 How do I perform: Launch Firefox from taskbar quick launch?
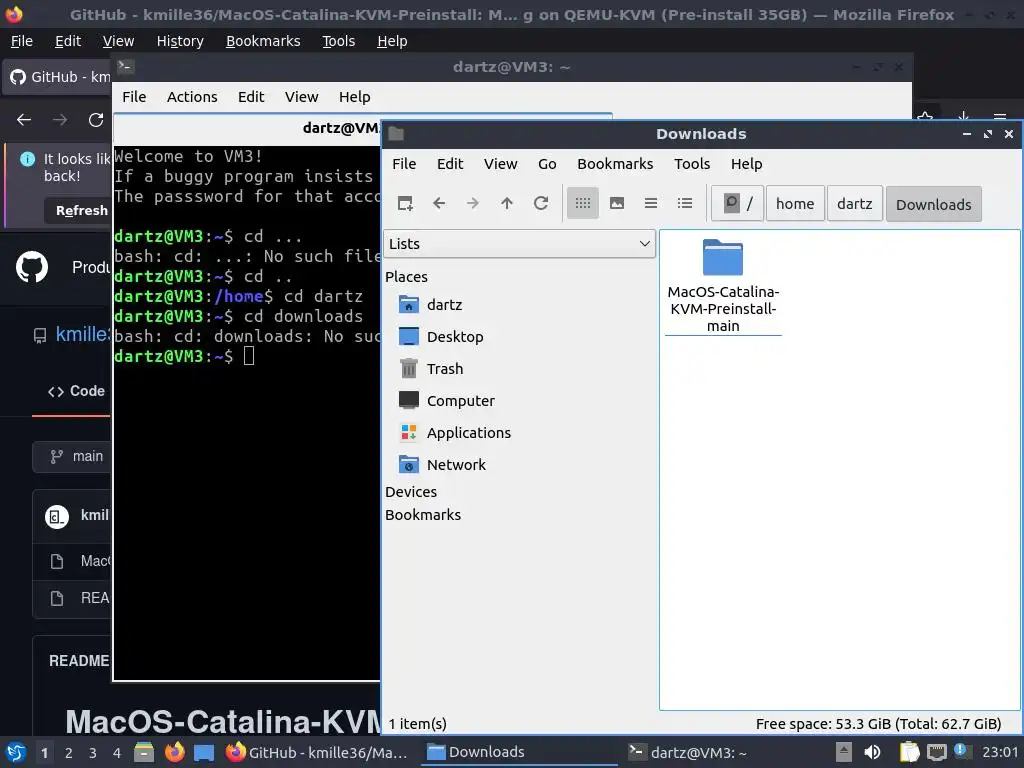coord(174,752)
